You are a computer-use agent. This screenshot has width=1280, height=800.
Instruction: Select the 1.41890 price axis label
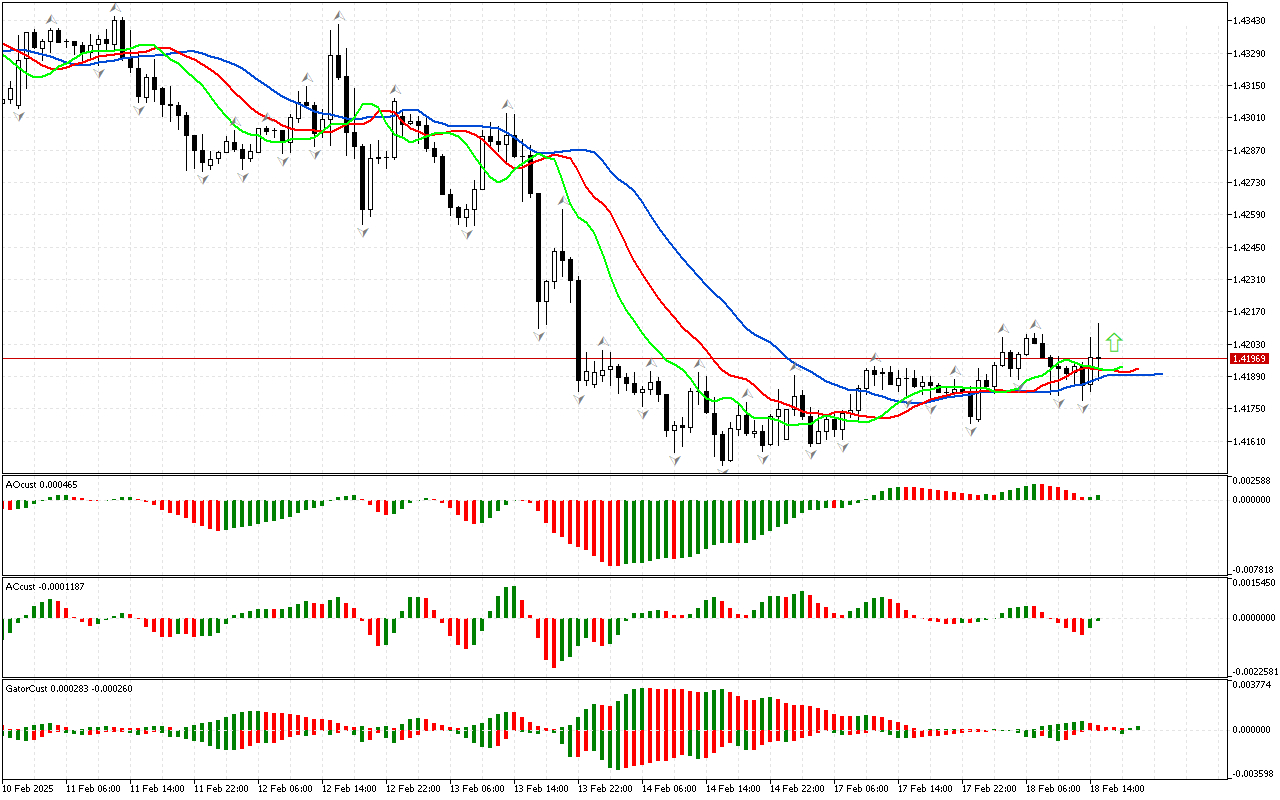(1249, 376)
